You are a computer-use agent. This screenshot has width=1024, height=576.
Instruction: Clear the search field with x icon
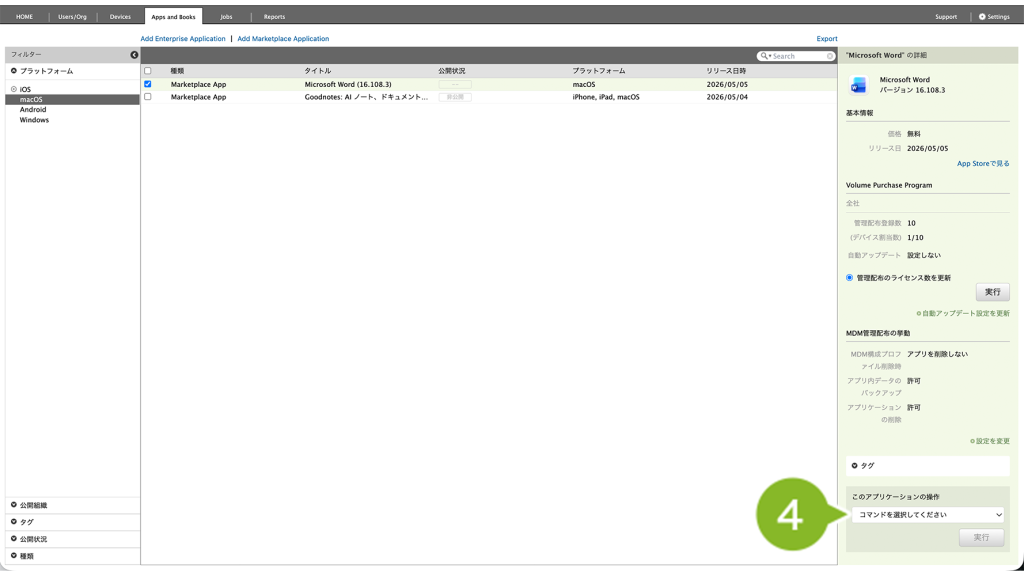(x=830, y=56)
